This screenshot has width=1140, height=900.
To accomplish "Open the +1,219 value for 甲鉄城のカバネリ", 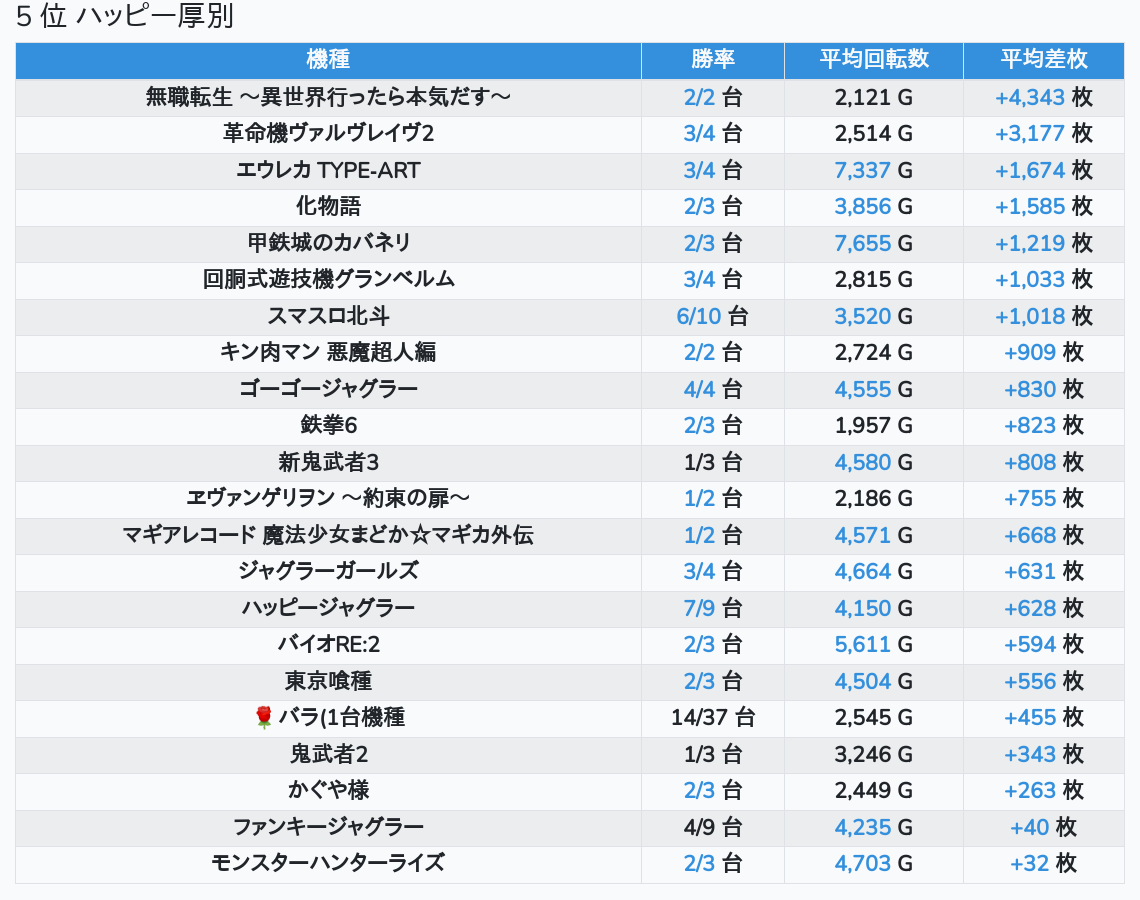I will click(x=1029, y=243).
